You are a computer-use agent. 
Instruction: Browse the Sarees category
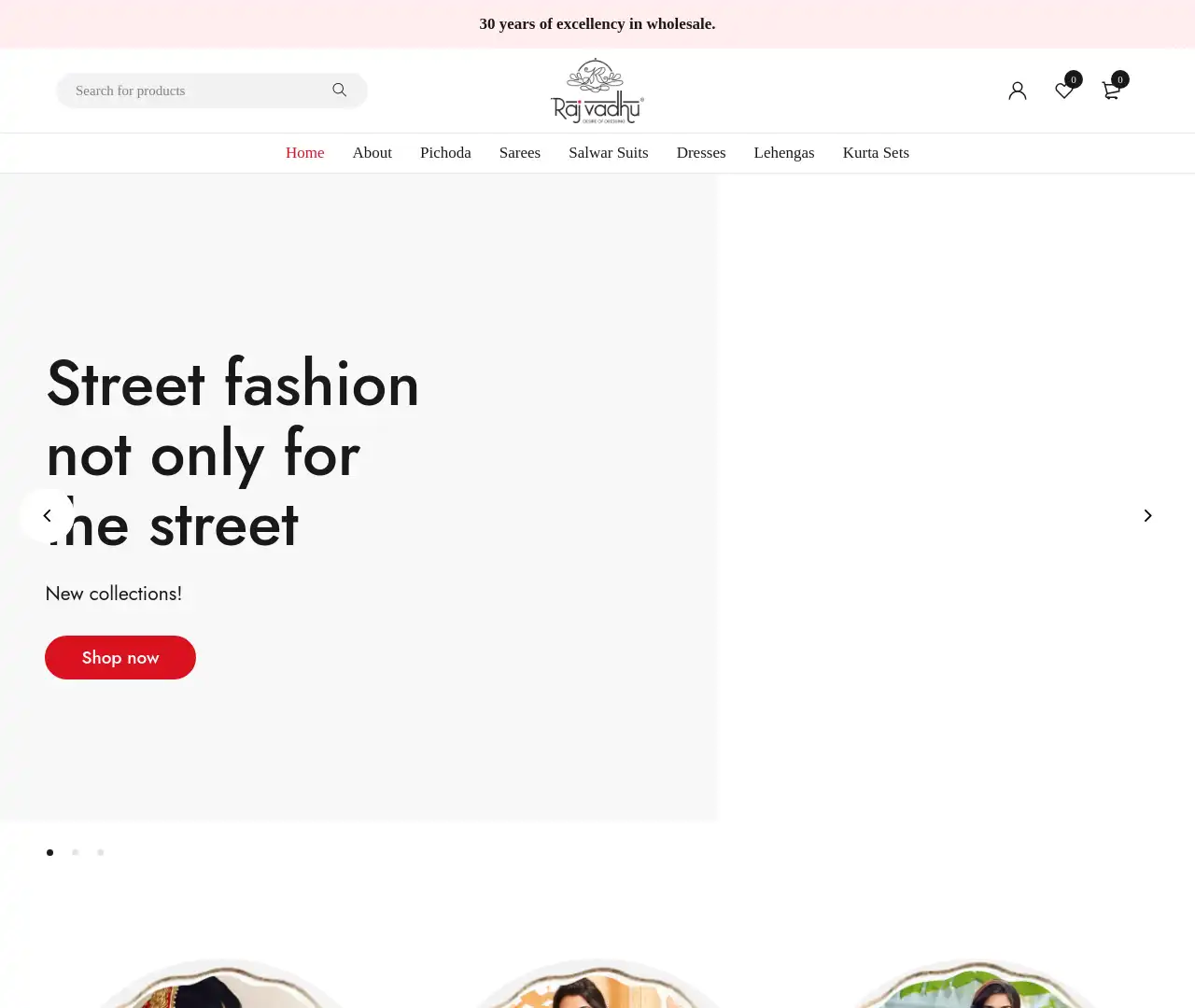click(519, 153)
